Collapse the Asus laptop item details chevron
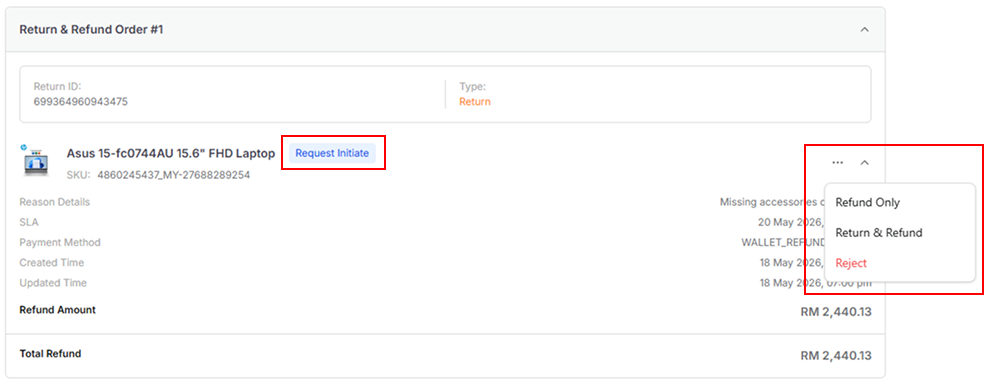This screenshot has height=384, width=997. [x=864, y=163]
